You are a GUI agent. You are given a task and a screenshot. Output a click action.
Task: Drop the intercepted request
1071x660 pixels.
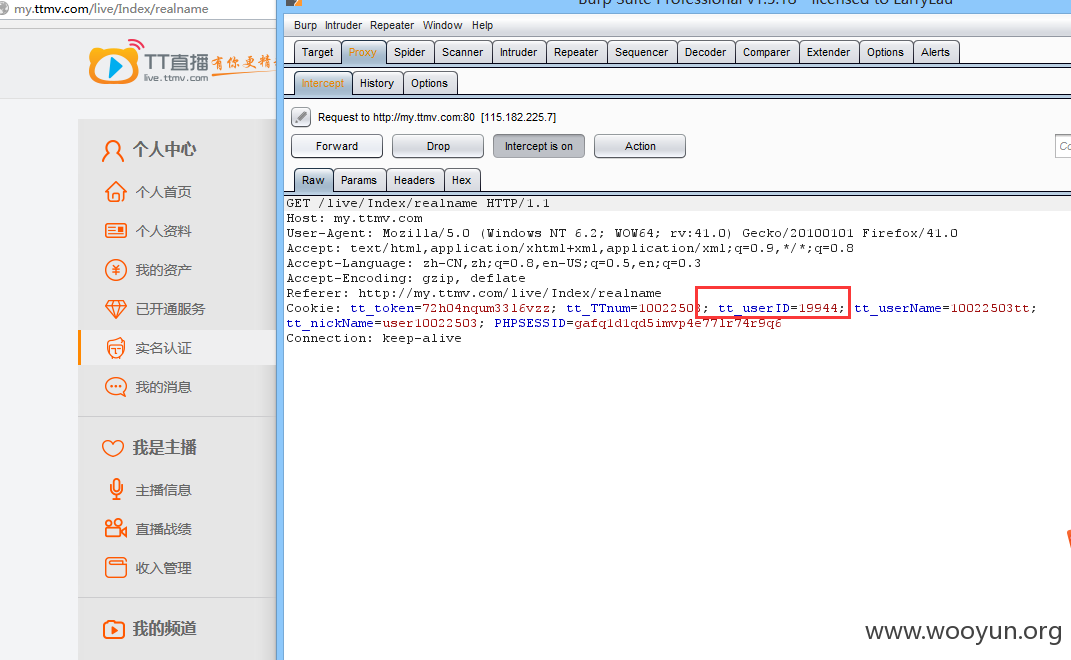pos(438,146)
